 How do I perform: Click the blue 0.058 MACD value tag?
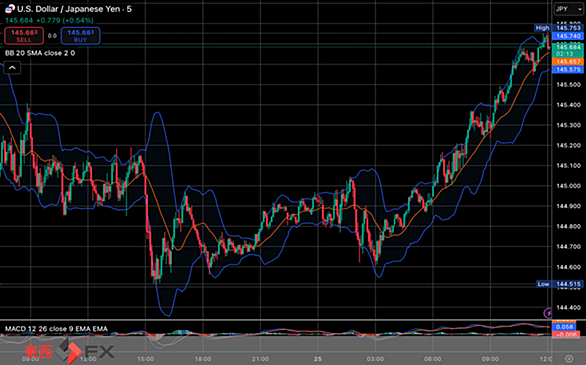[x=565, y=327]
